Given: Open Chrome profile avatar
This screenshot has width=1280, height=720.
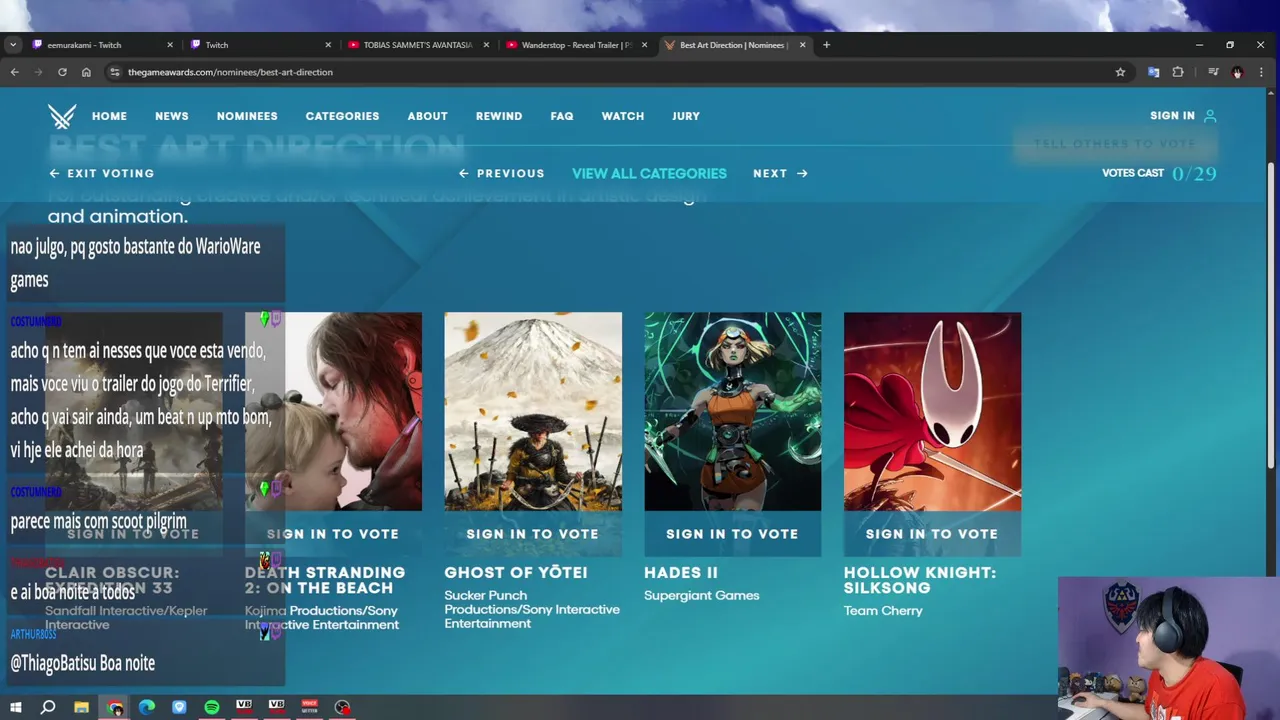Looking at the screenshot, I should [x=1237, y=72].
